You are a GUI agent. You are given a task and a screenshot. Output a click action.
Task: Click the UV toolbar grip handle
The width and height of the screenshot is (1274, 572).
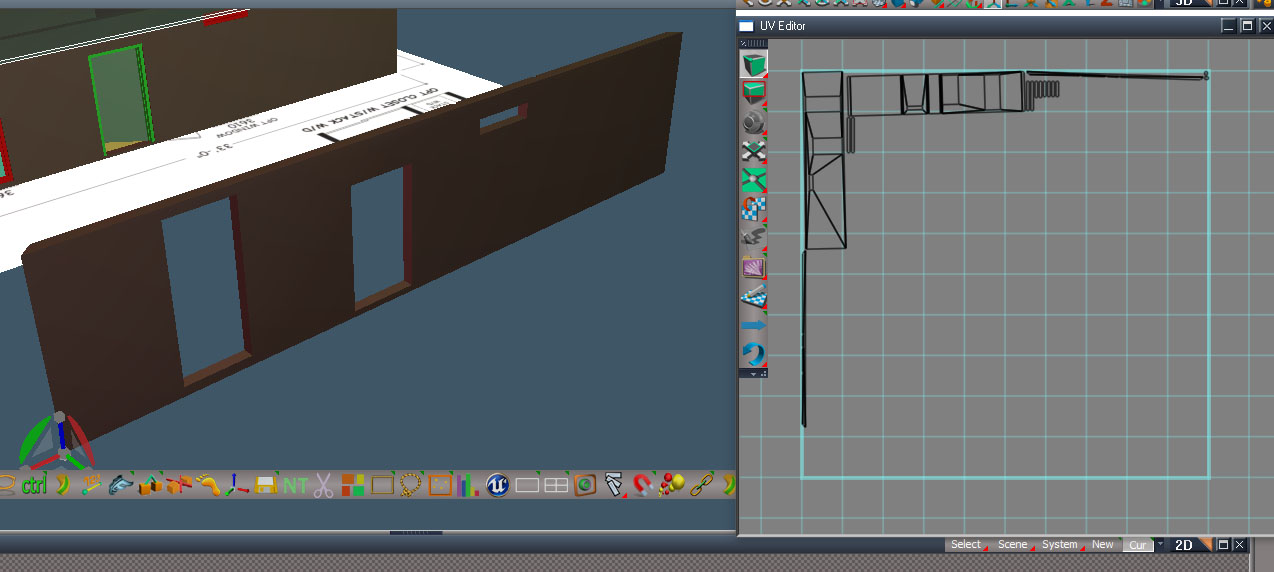(754, 44)
